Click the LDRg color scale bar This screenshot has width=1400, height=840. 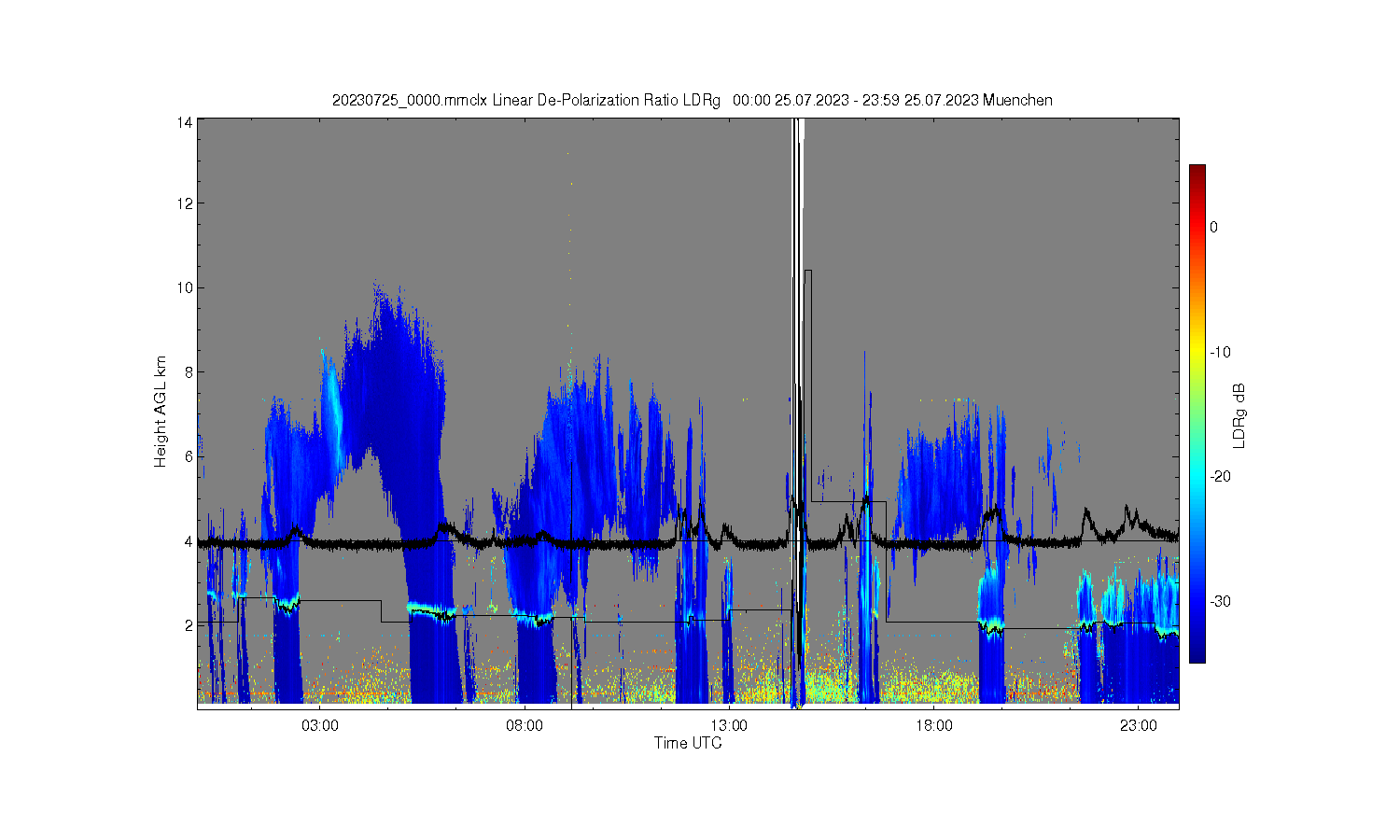tap(1197, 413)
